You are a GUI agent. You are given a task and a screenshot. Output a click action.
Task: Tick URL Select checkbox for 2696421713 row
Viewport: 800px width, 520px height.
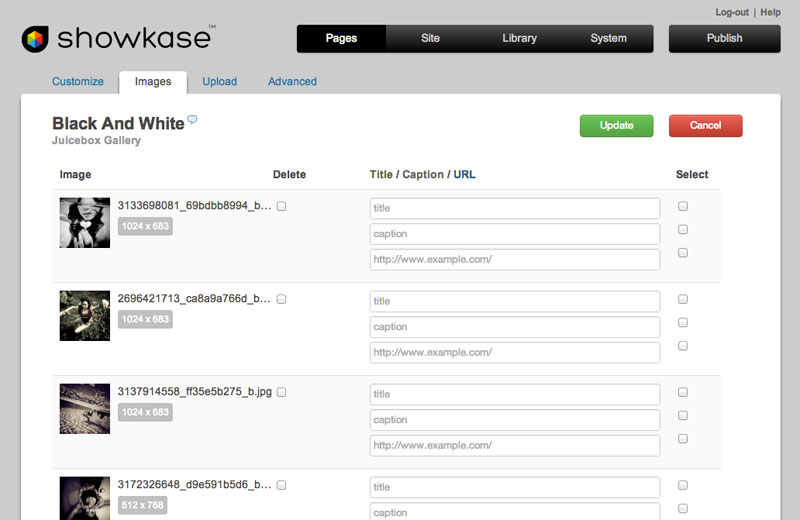(x=683, y=346)
